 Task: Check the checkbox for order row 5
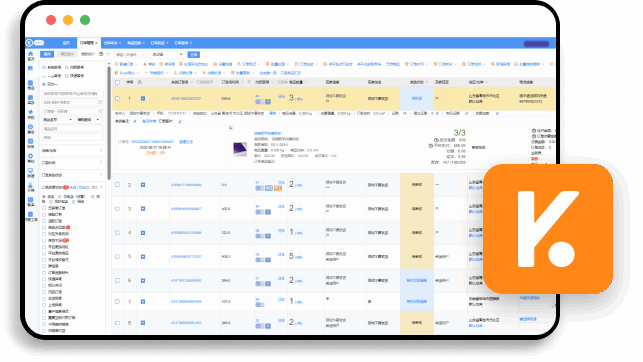(118, 257)
